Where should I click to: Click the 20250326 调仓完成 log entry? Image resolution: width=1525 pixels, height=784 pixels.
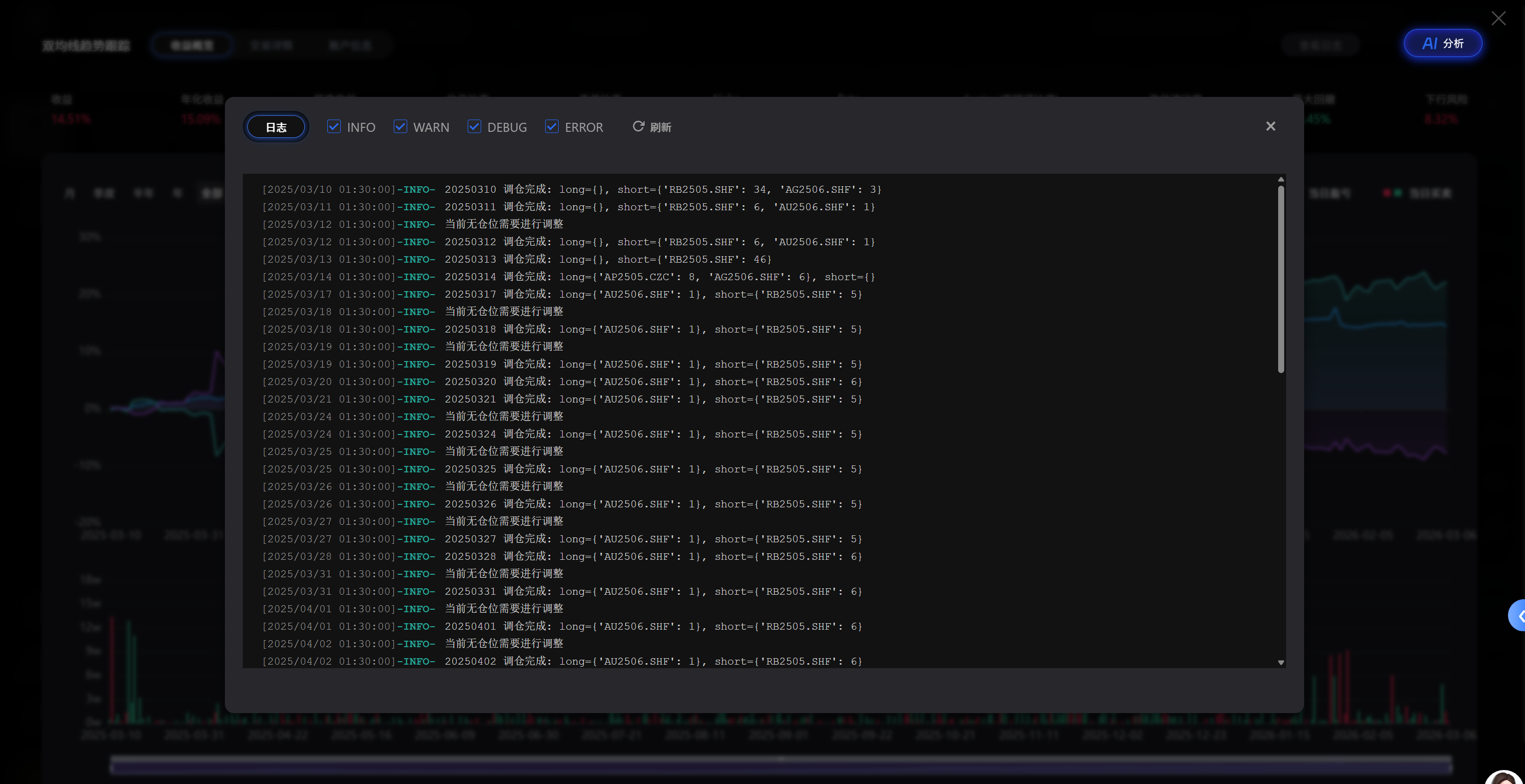pyautogui.click(x=563, y=504)
